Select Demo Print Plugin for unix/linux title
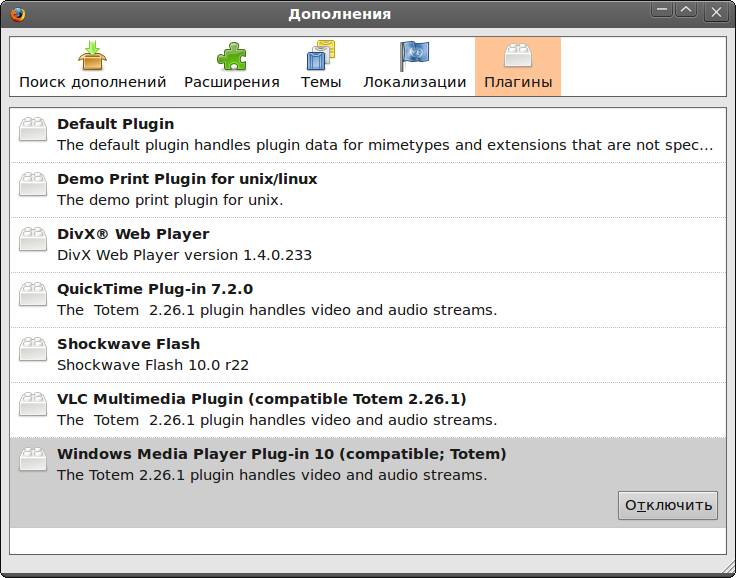The width and height of the screenshot is (736, 578). [x=187, y=179]
